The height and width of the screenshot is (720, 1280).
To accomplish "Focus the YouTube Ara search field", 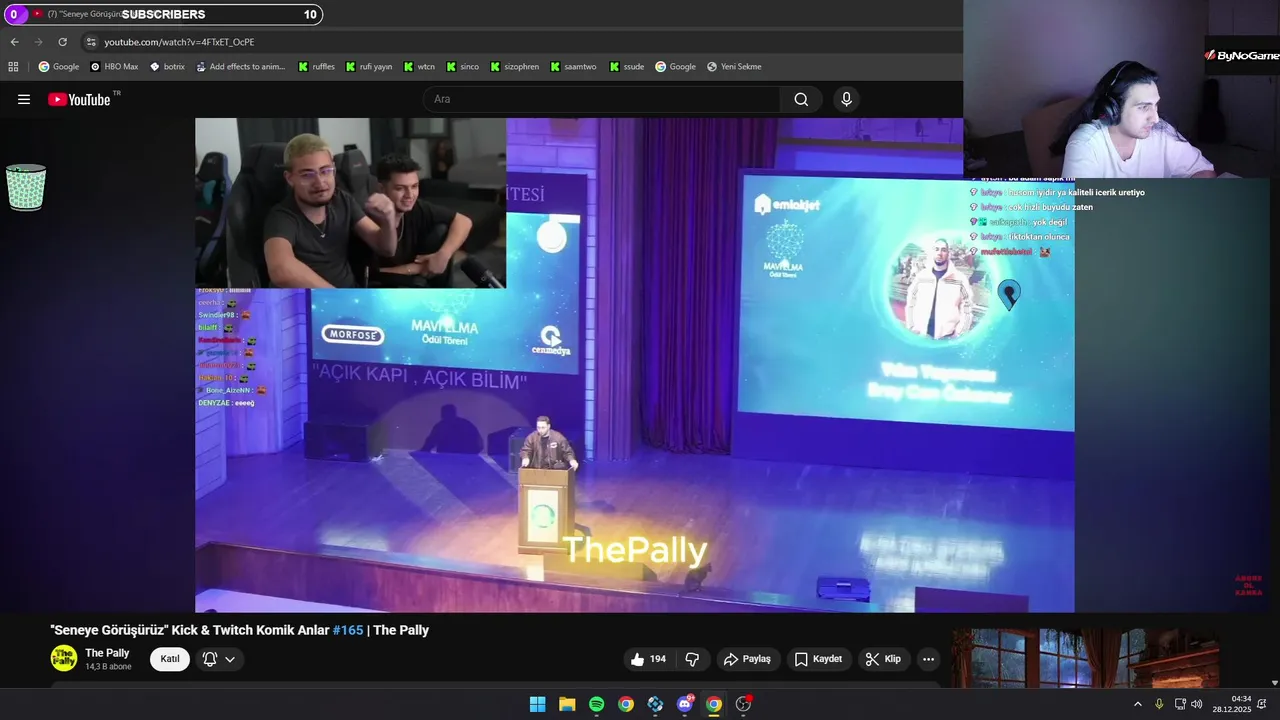I will [x=601, y=99].
